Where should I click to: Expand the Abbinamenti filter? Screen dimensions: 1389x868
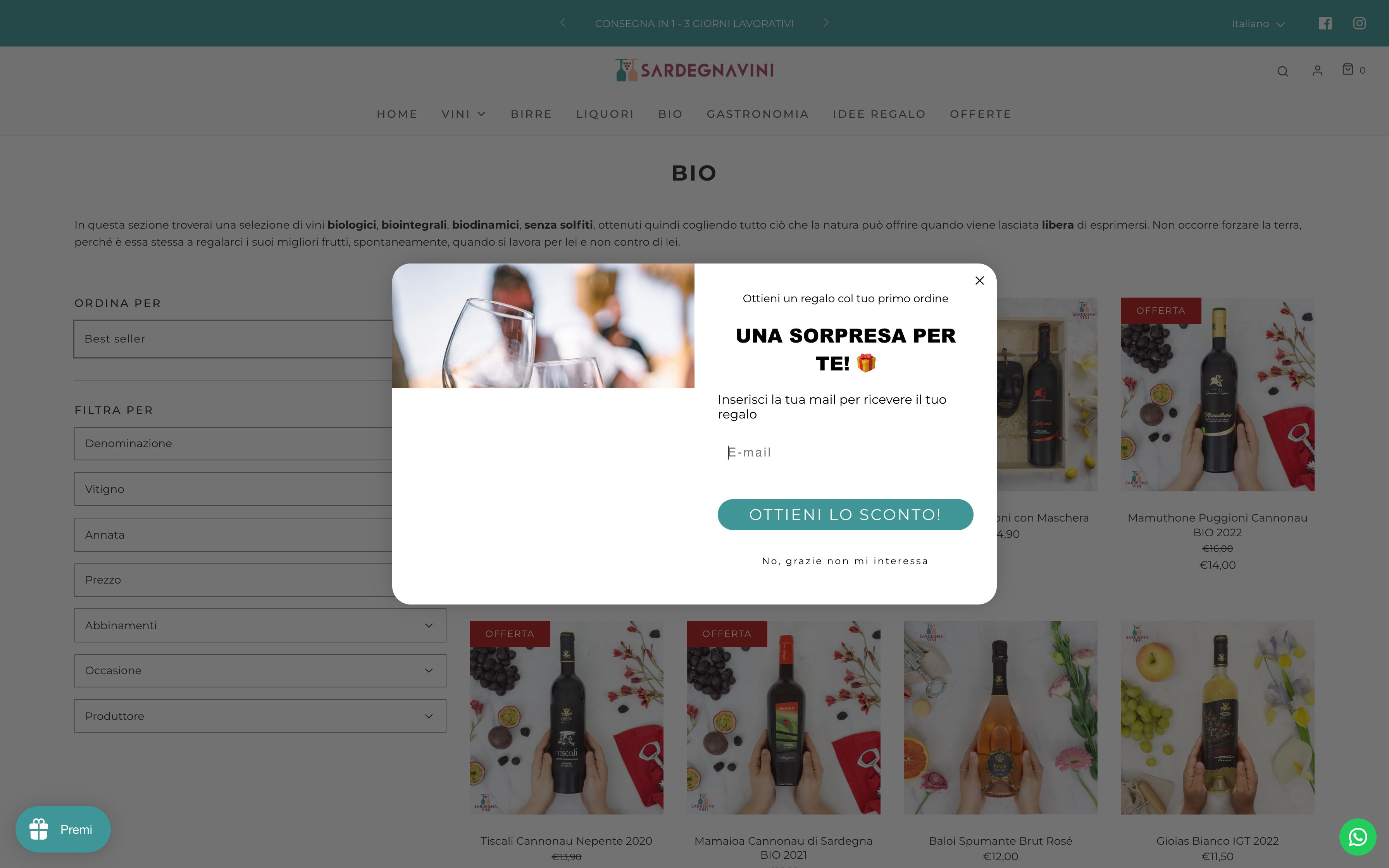[260, 625]
